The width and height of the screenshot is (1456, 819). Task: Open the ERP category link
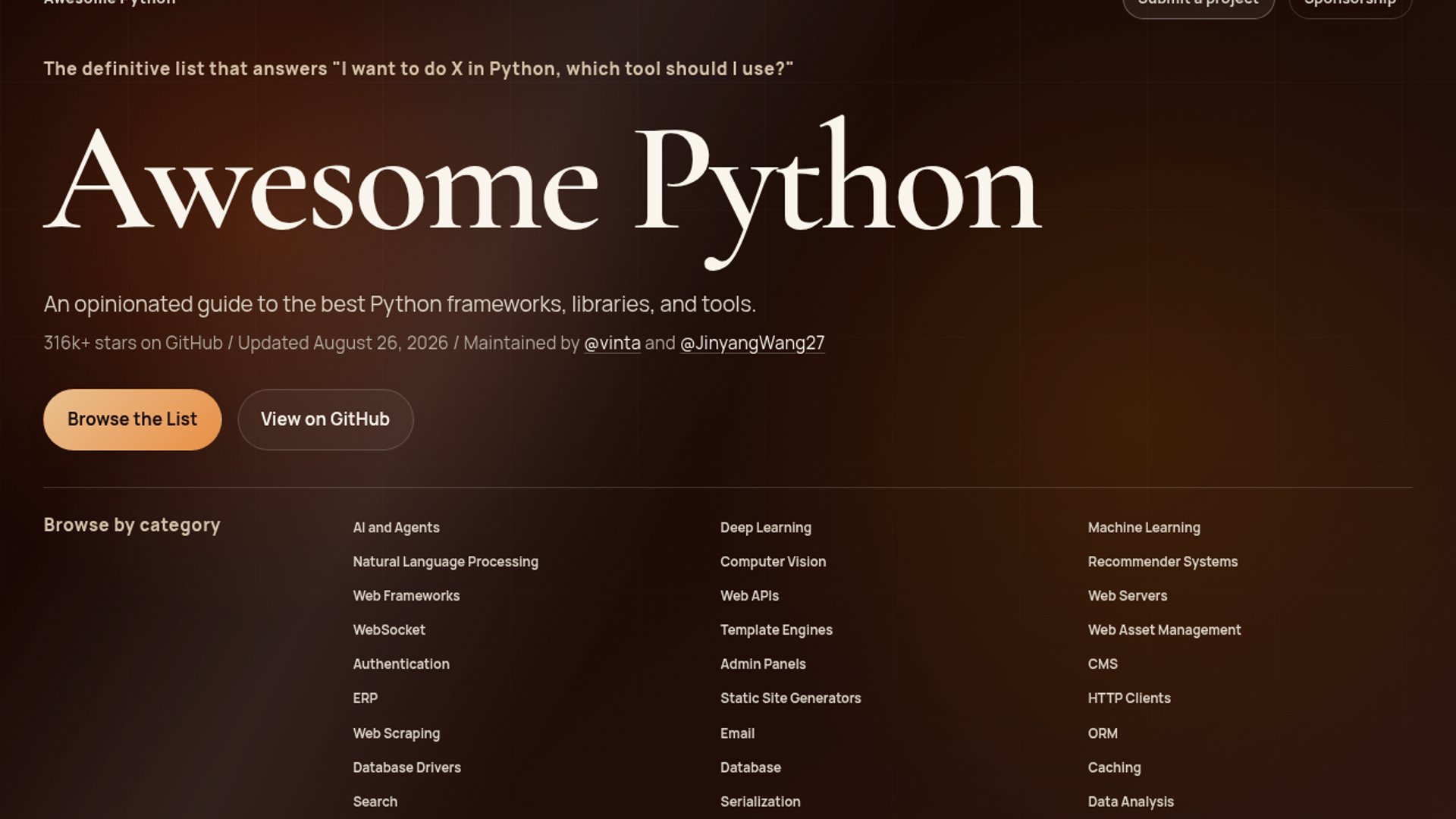click(x=365, y=698)
